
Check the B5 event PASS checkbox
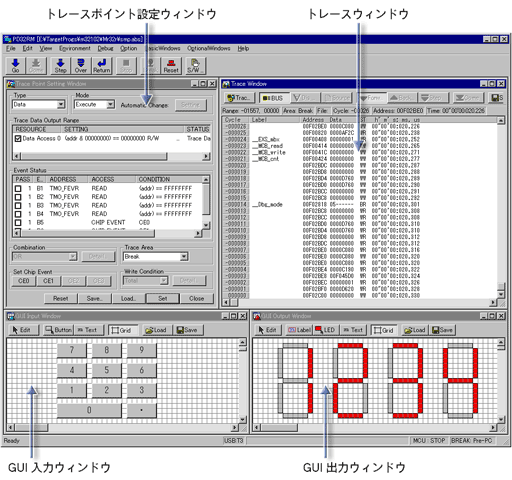coord(18,222)
